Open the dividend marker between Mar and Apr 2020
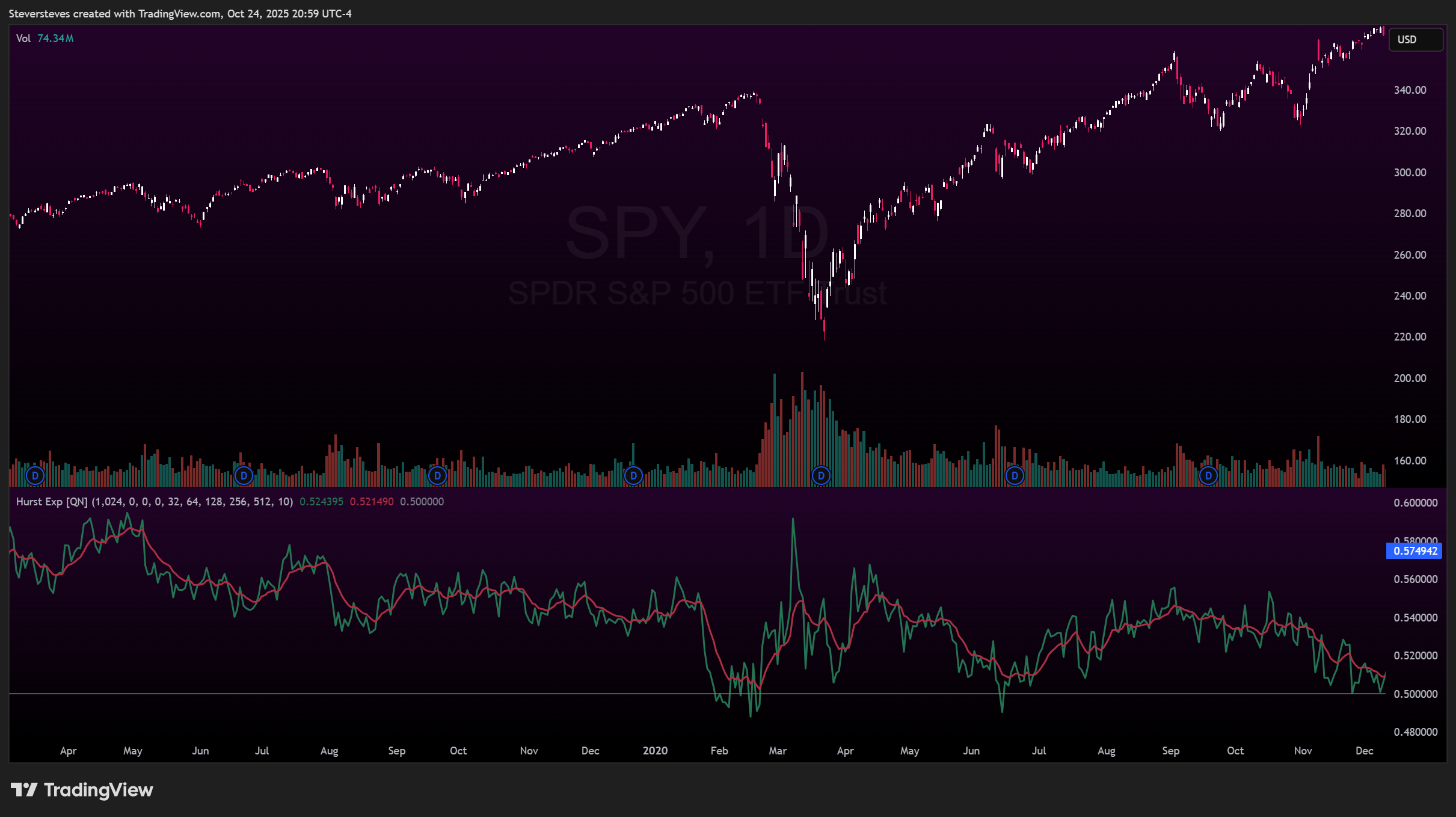 [821, 476]
